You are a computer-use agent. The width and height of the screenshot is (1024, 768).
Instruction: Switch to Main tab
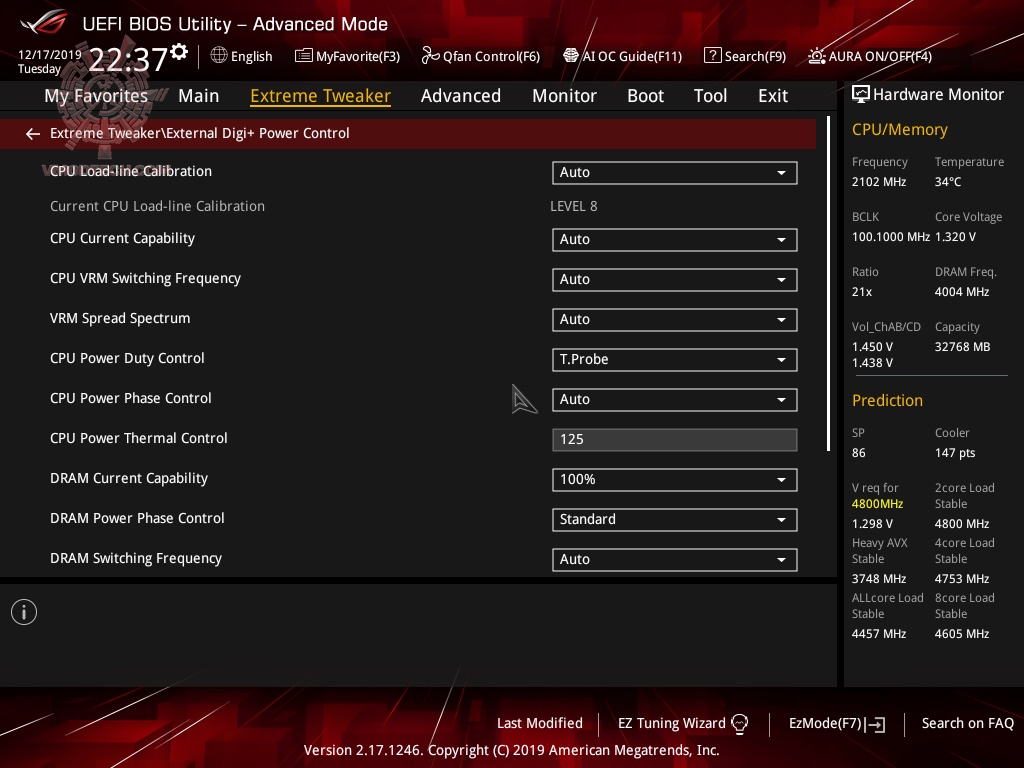(199, 96)
